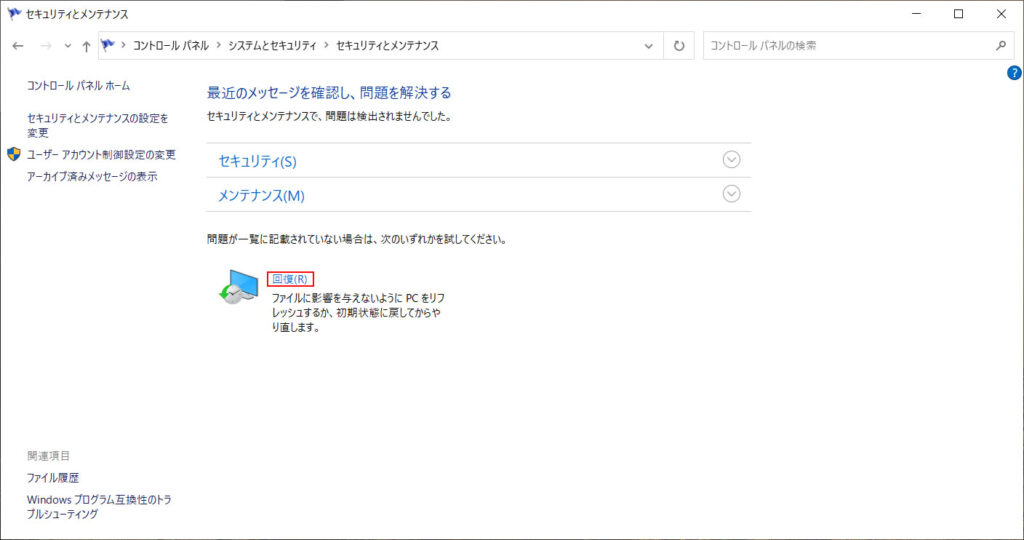Click the UAC shield icon in sidebar
This screenshot has width=1024, height=540.
point(14,155)
